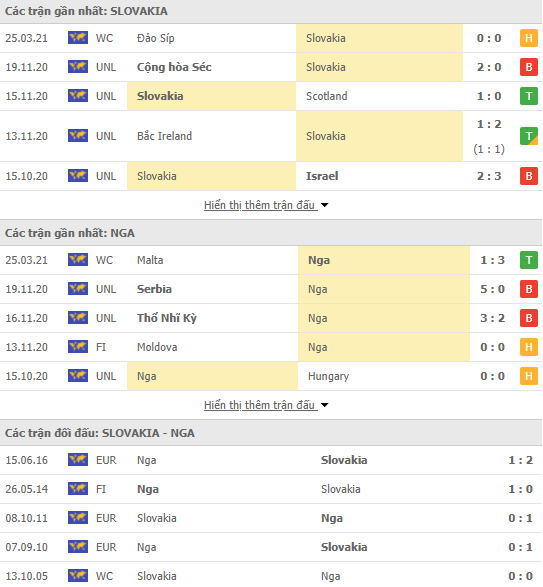Click green T badge on Malta–Nga row

click(528, 260)
